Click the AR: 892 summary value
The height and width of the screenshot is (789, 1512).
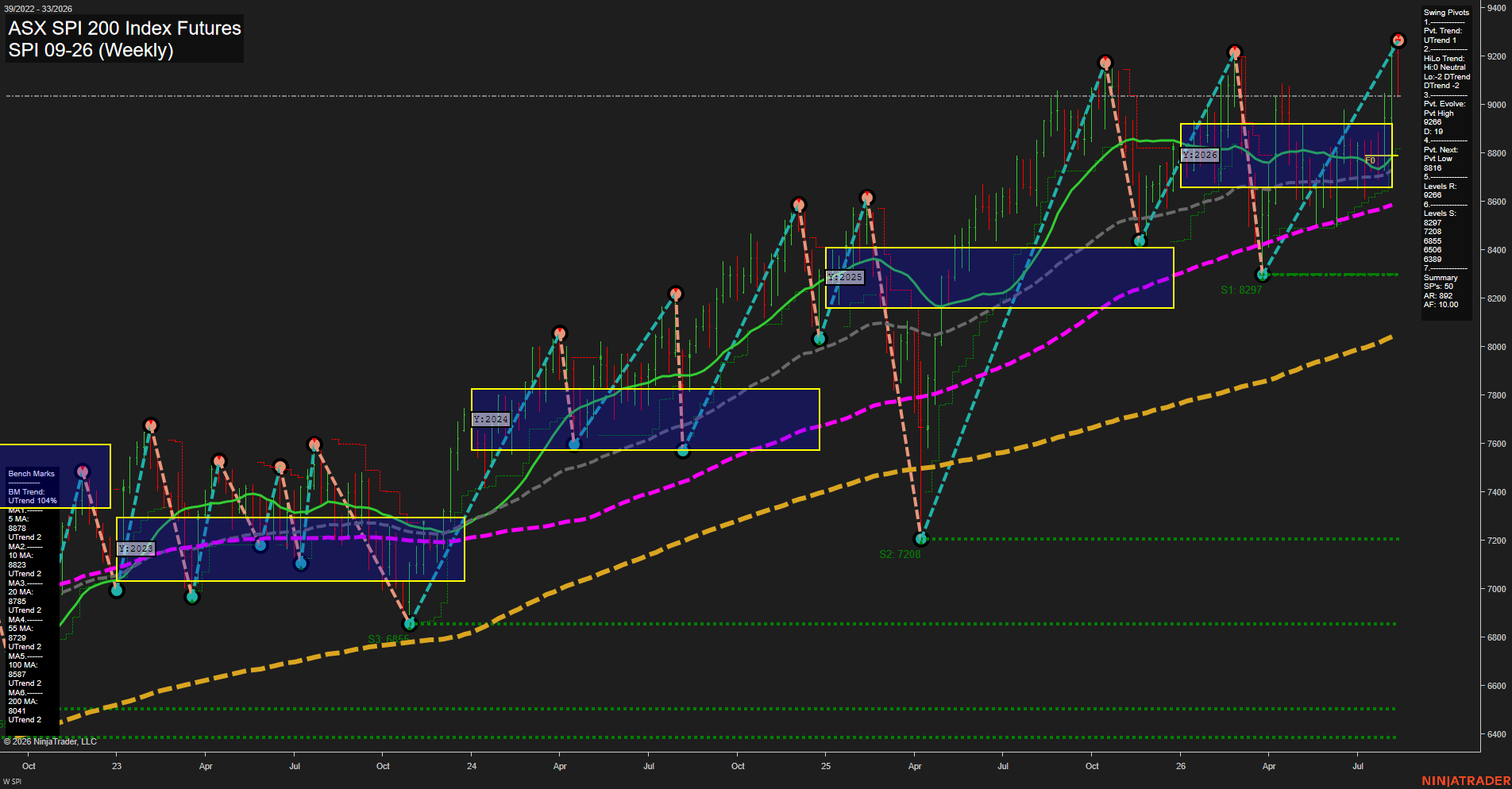pyautogui.click(x=1438, y=296)
